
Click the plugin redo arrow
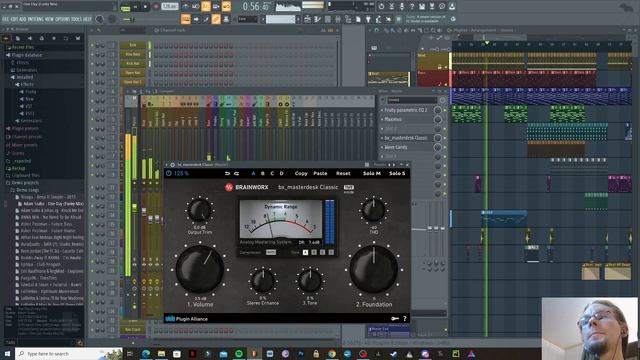[236, 173]
